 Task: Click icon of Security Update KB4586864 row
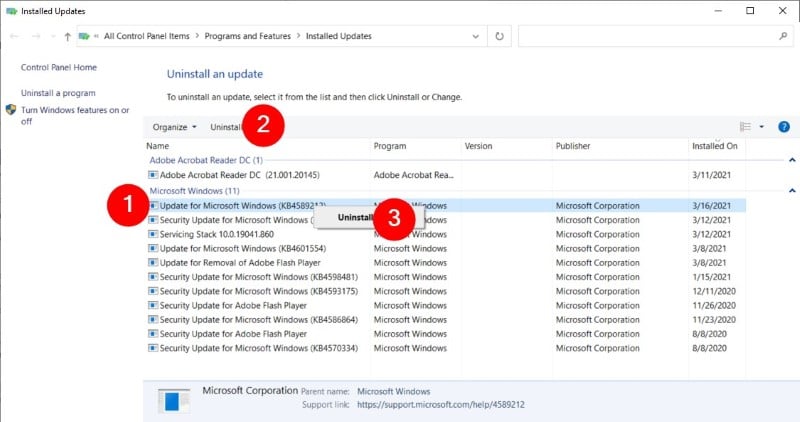pyautogui.click(x=153, y=320)
